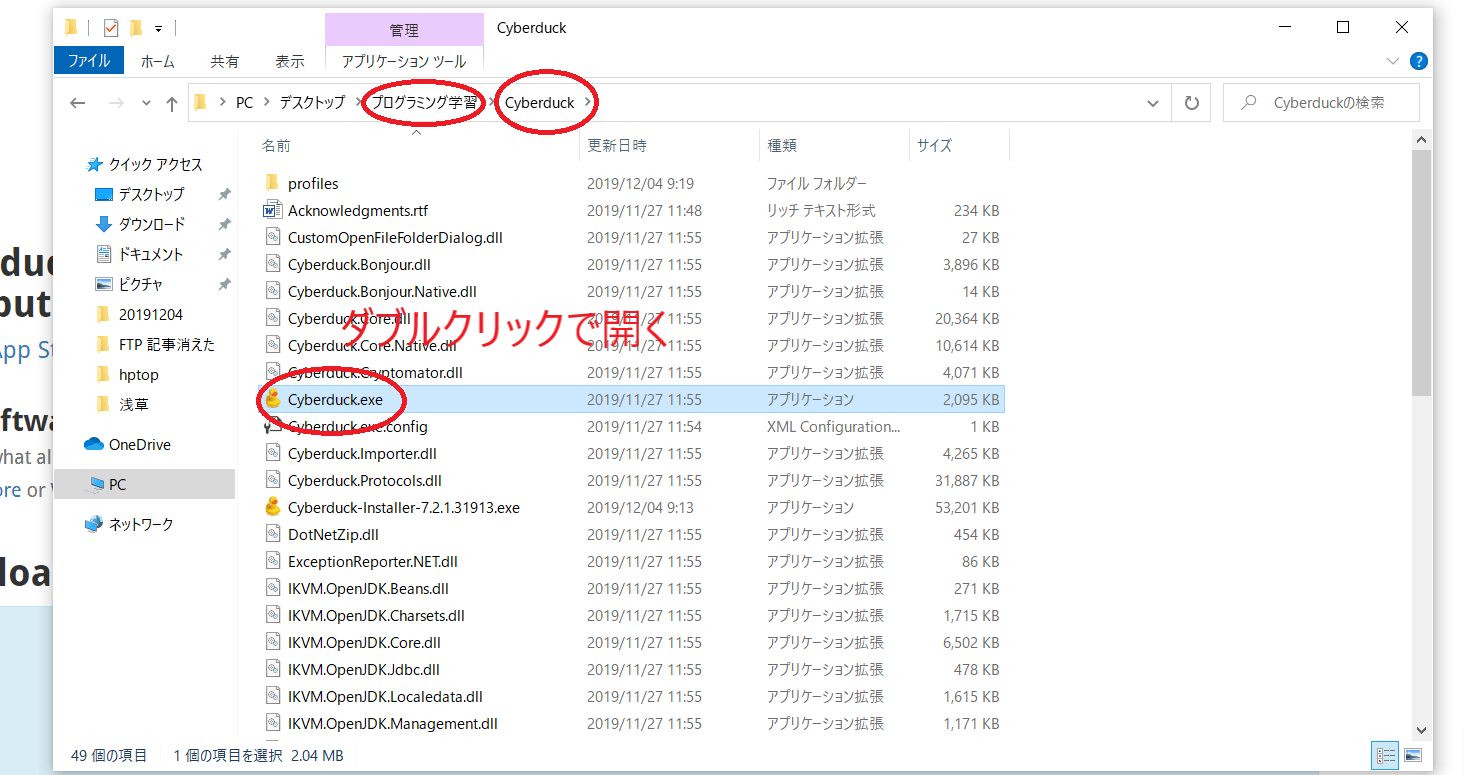The height and width of the screenshot is (775, 1464).
Task: Select the 浅草 folder in sidebar
Action: 133,404
